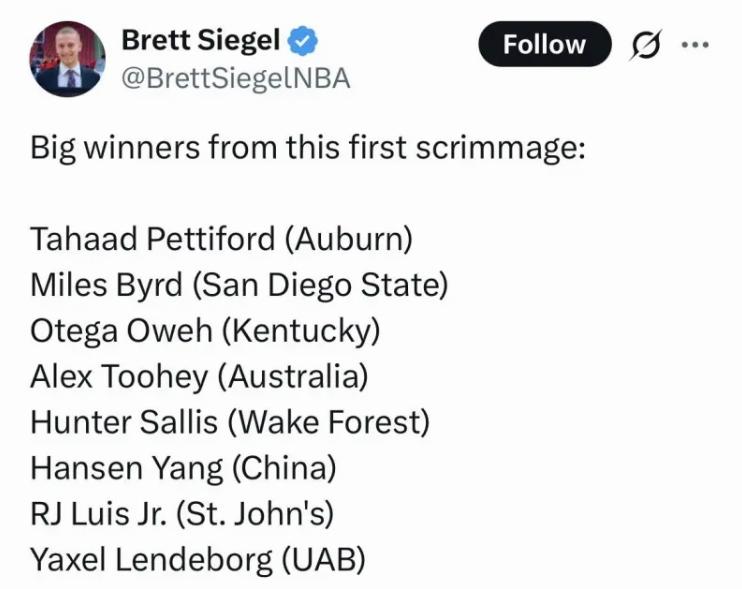Click the Yaxel Lendeborg name text
Viewport: 742px width, 589px height.
151,560
